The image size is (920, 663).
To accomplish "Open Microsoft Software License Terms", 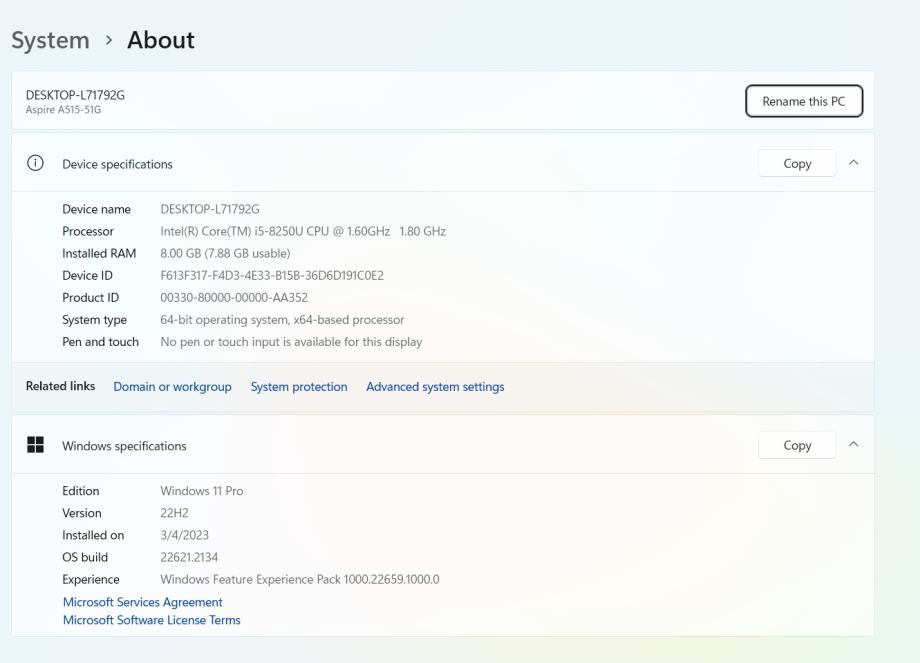I will (x=151, y=620).
